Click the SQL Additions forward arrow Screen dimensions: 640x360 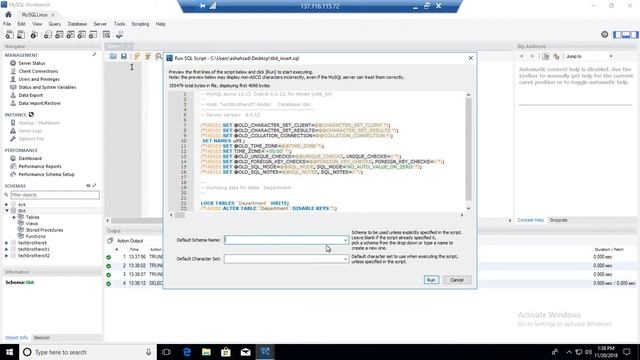point(532,56)
